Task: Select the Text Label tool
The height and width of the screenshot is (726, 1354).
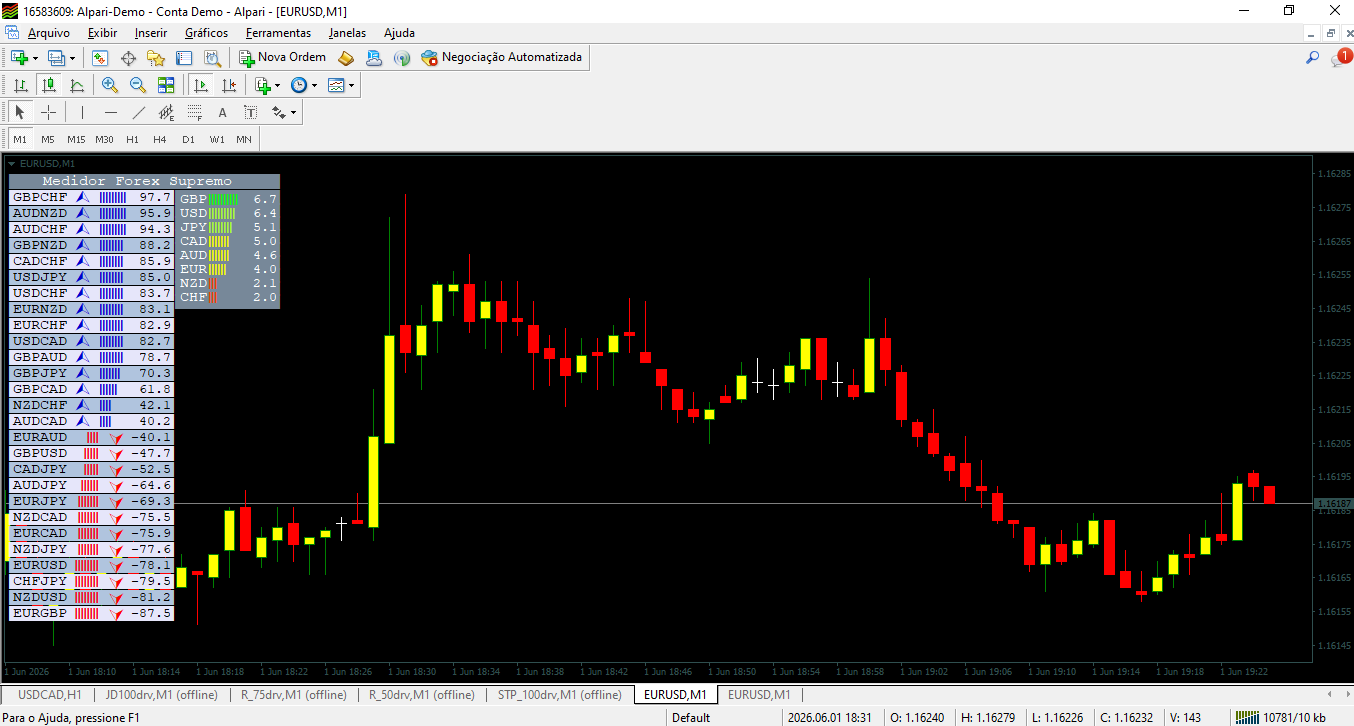Action: [250, 113]
